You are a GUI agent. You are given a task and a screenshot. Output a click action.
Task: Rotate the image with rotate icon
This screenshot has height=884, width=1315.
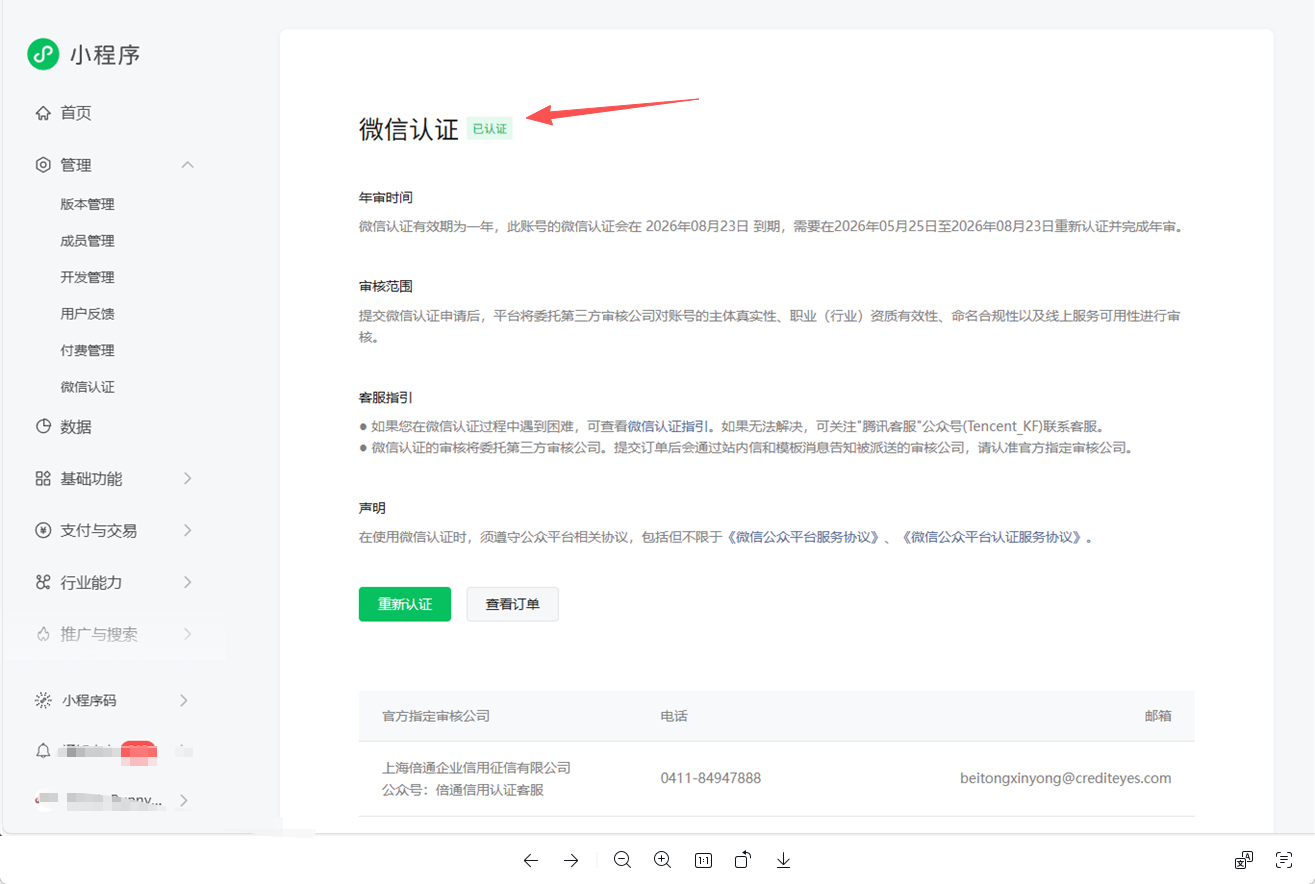[743, 860]
